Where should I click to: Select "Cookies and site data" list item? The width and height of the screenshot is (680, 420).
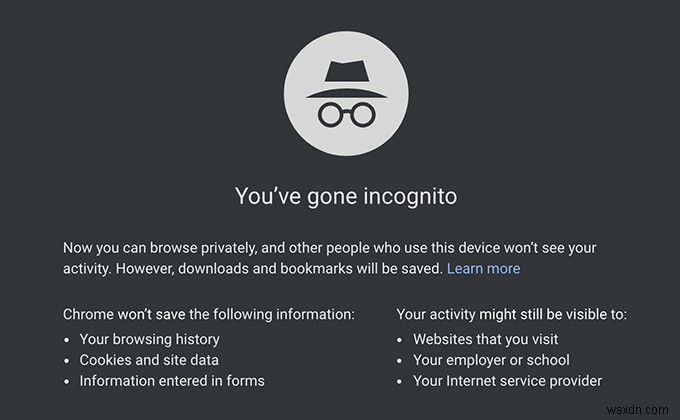point(150,359)
